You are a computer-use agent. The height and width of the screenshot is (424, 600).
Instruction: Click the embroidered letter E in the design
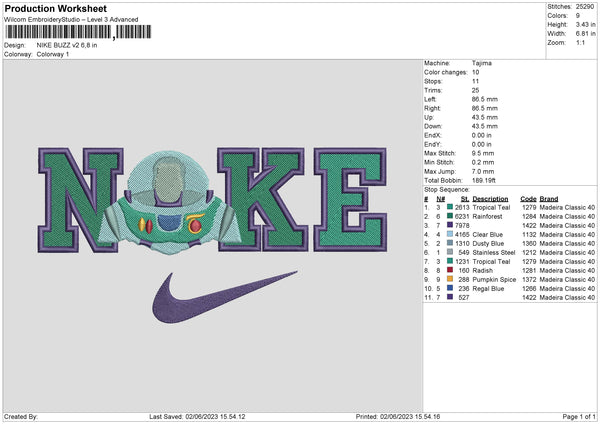pyautogui.click(x=350, y=199)
